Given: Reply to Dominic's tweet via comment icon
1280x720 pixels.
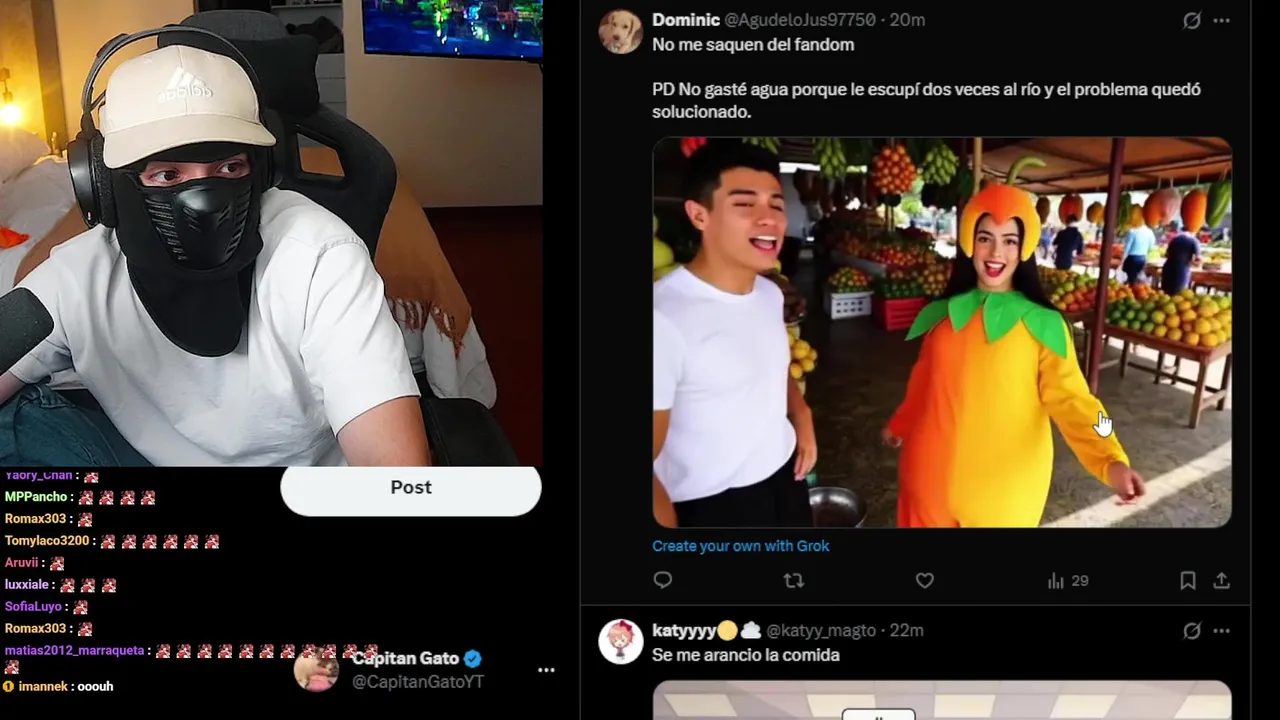Looking at the screenshot, I should [662, 580].
